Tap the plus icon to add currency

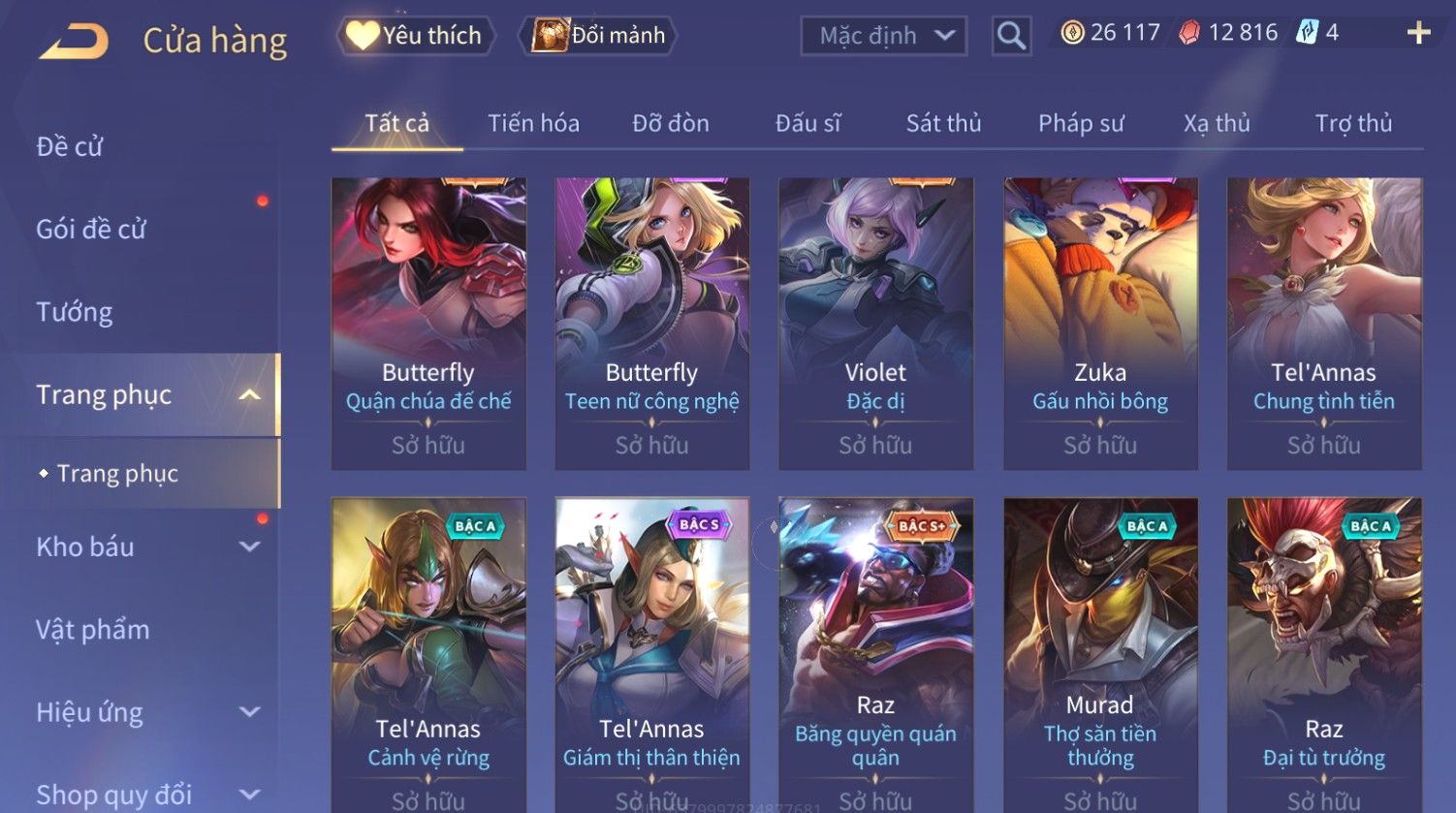coord(1418,33)
